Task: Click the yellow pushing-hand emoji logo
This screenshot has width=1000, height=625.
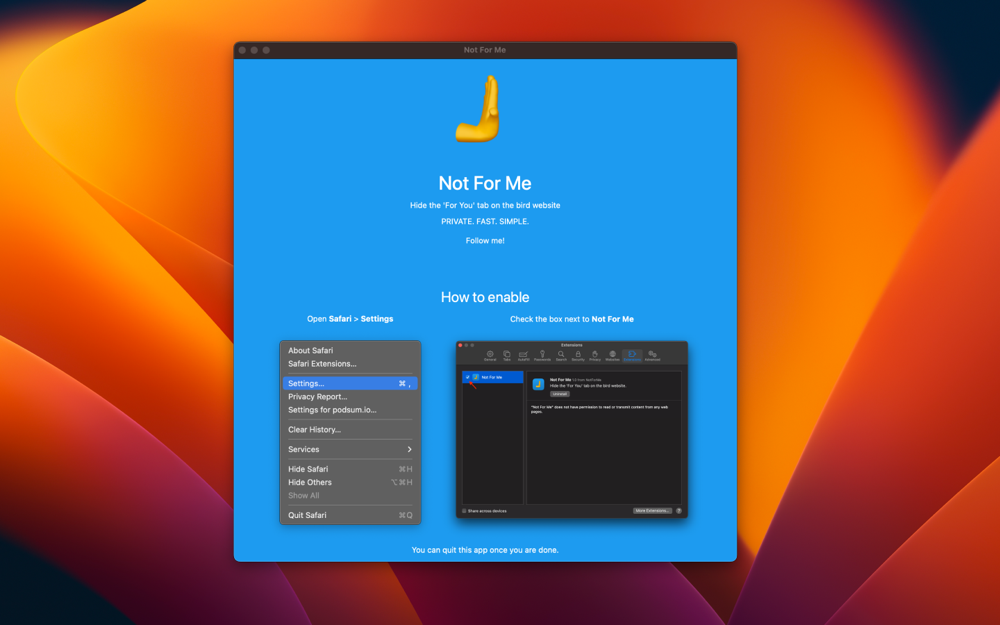Action: click(478, 108)
